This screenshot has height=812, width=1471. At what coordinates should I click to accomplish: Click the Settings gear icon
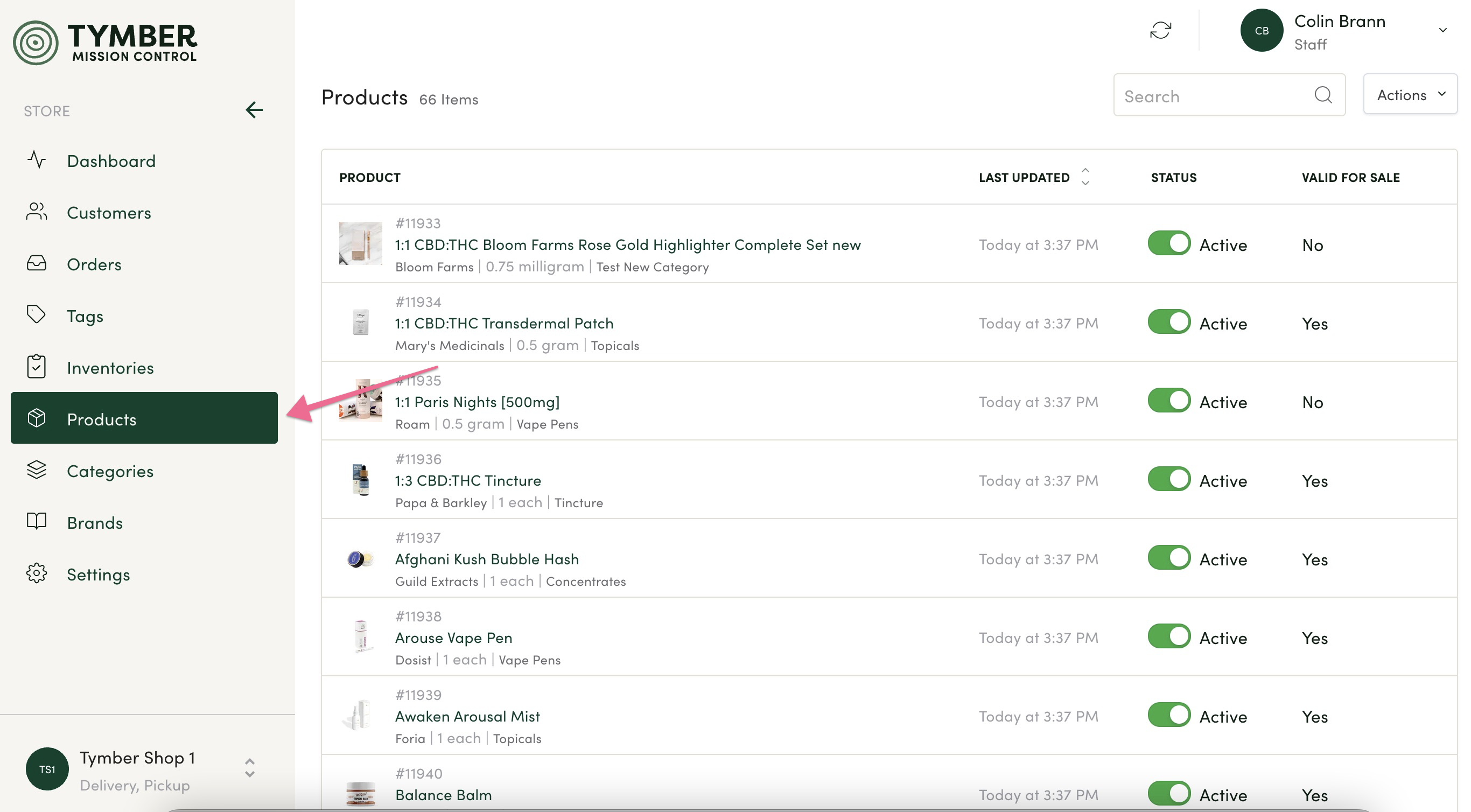pos(37,574)
